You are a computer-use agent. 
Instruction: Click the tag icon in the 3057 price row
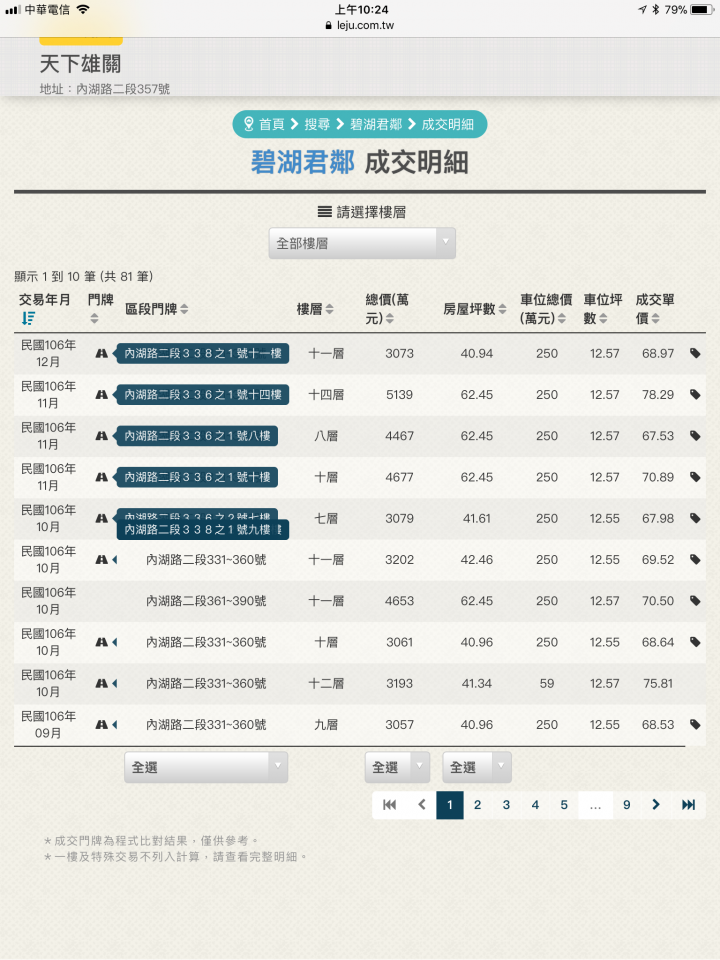(695, 724)
